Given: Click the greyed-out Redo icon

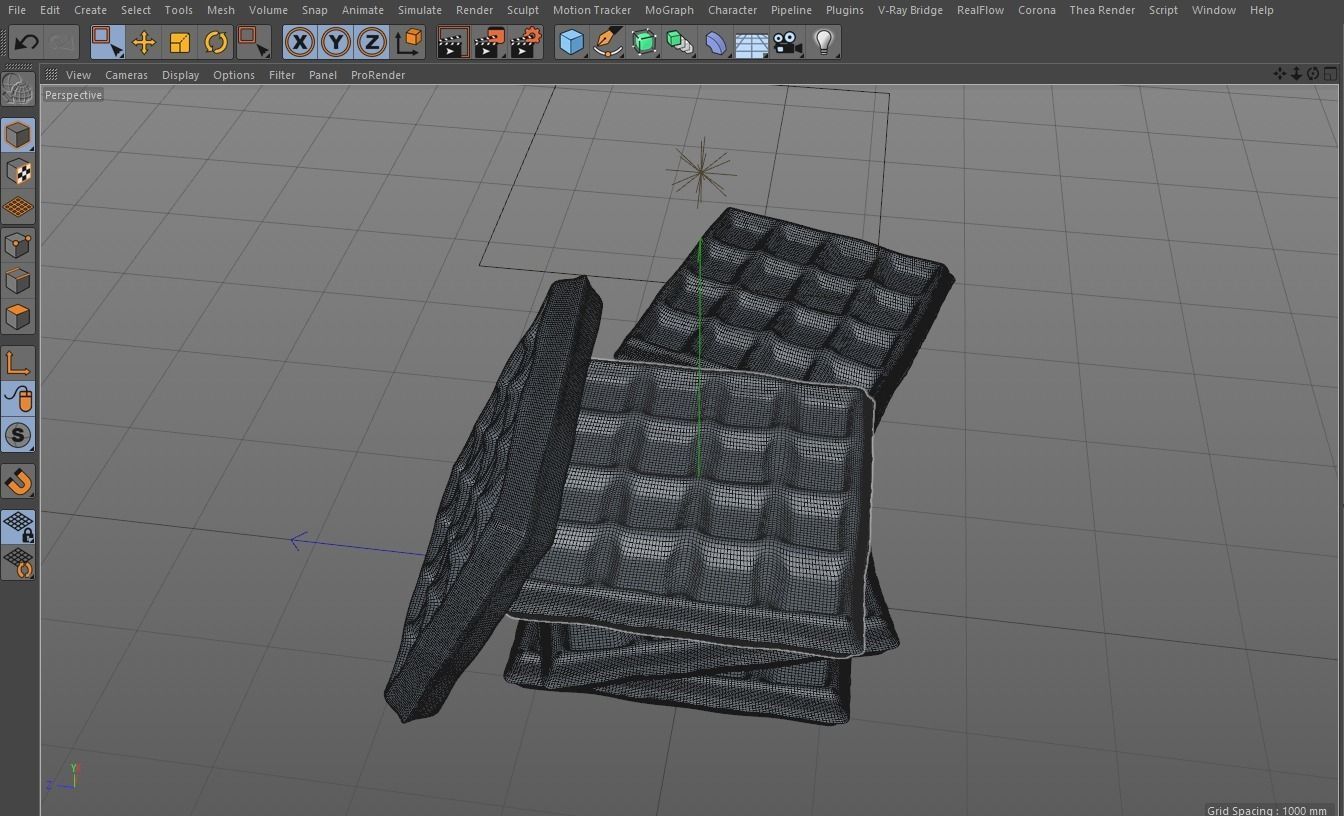Looking at the screenshot, I should point(62,42).
